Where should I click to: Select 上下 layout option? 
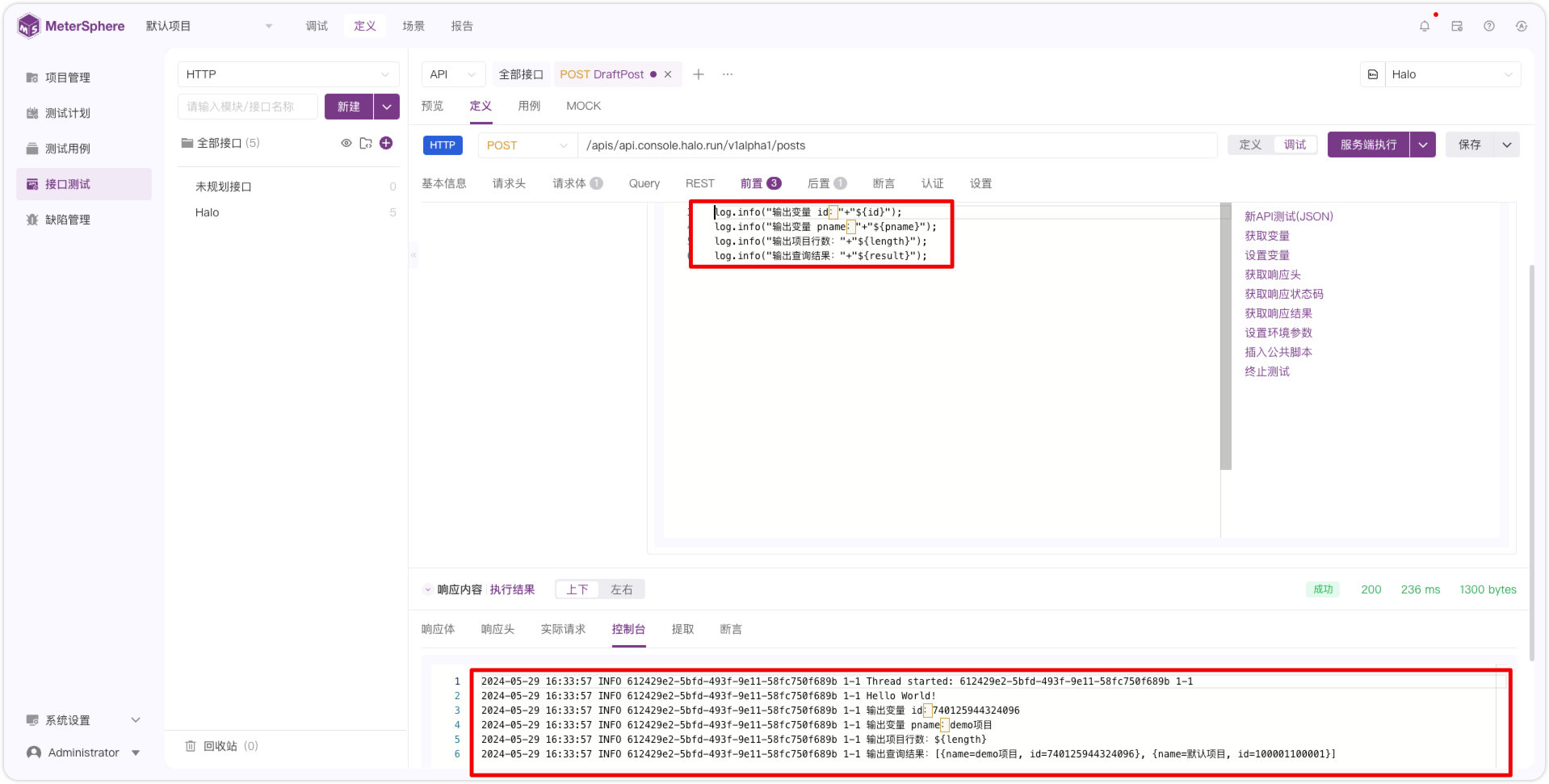(x=577, y=589)
